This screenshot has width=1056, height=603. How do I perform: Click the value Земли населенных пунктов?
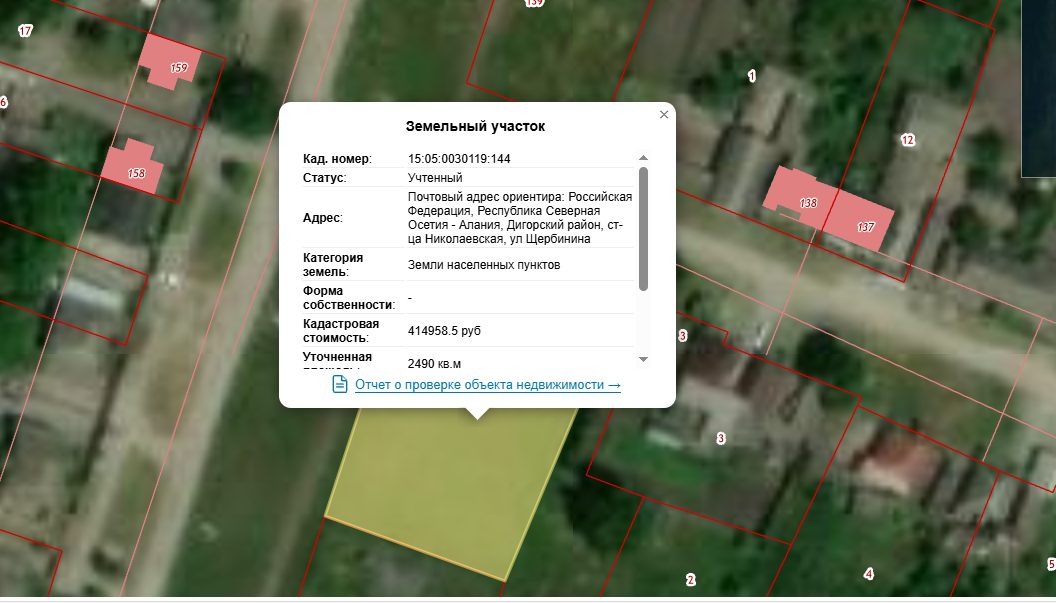pos(484,265)
